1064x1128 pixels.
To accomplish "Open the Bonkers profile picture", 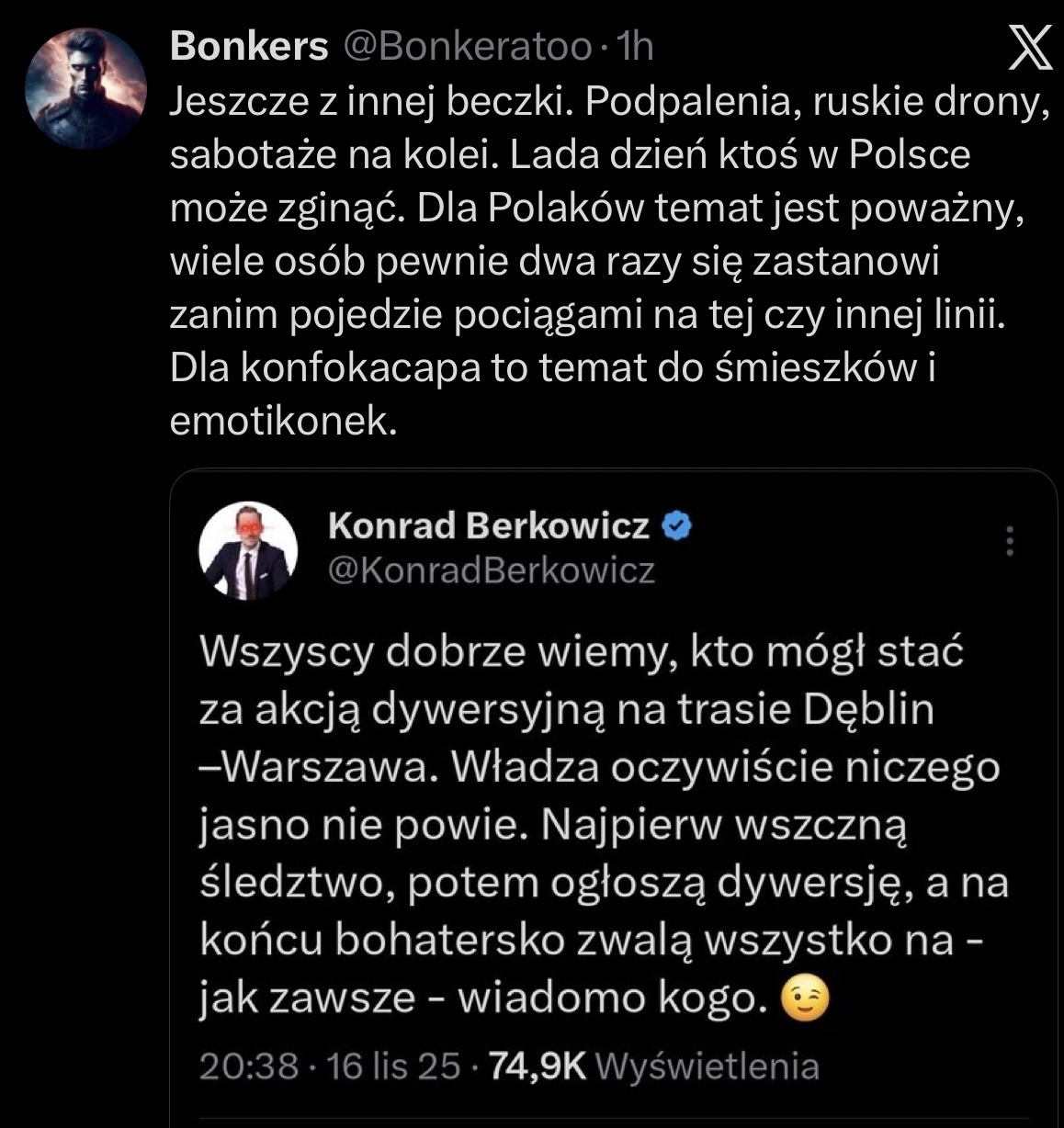I will click(85, 89).
